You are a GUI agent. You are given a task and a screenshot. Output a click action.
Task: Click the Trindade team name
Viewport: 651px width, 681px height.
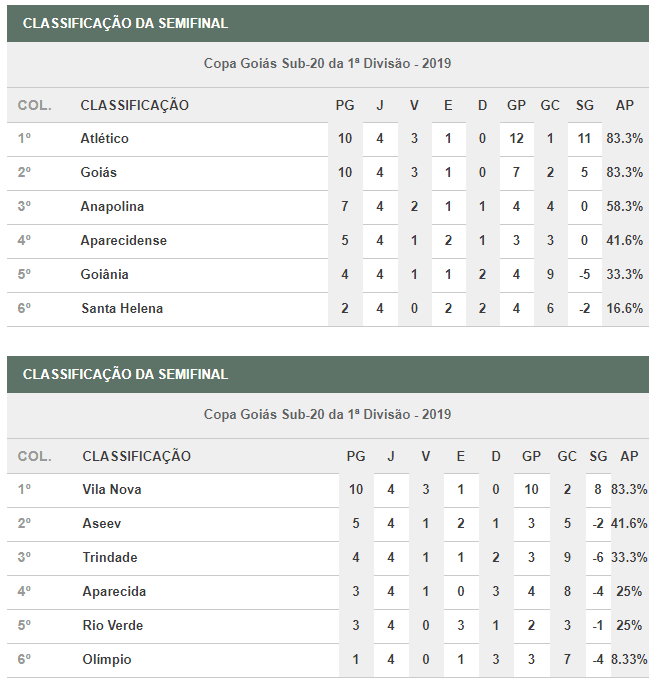coord(109,558)
